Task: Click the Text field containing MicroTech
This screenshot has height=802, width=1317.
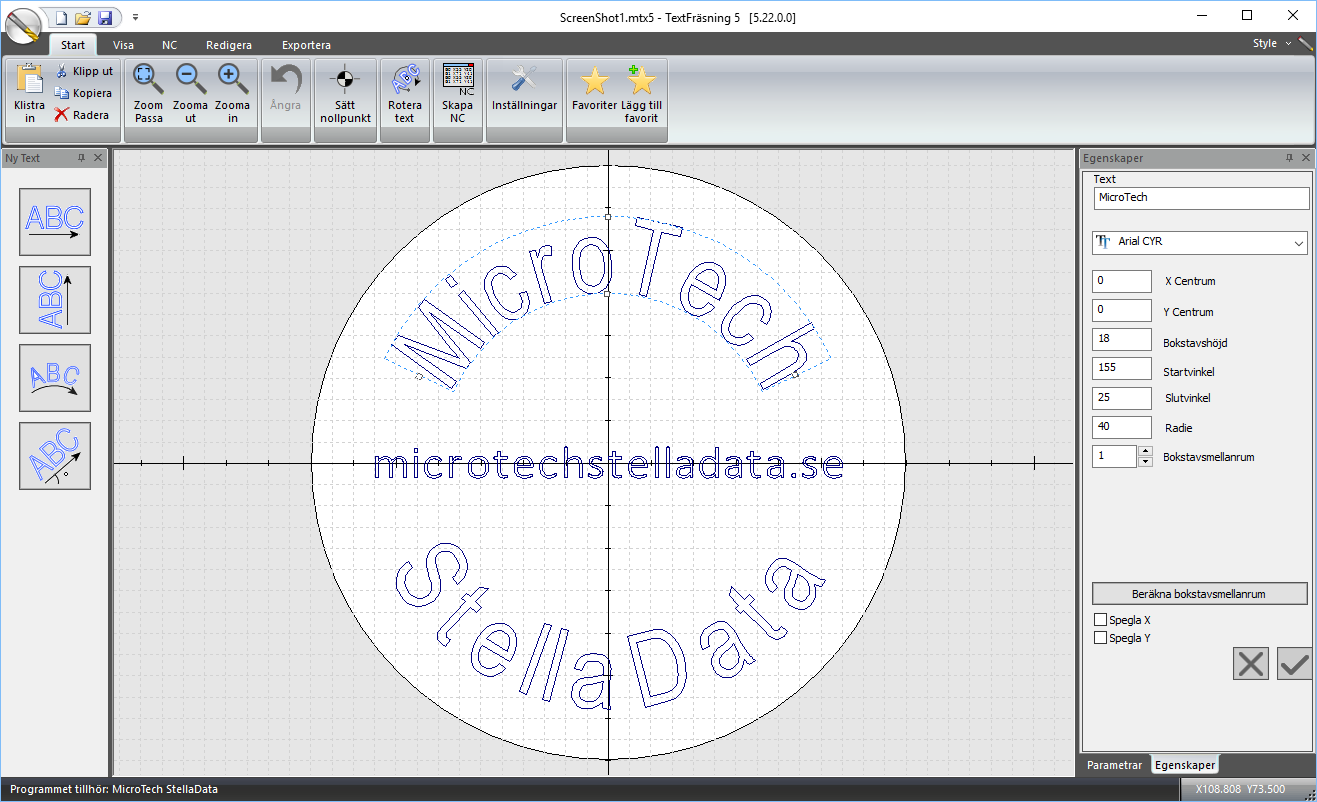Action: tap(1201, 198)
